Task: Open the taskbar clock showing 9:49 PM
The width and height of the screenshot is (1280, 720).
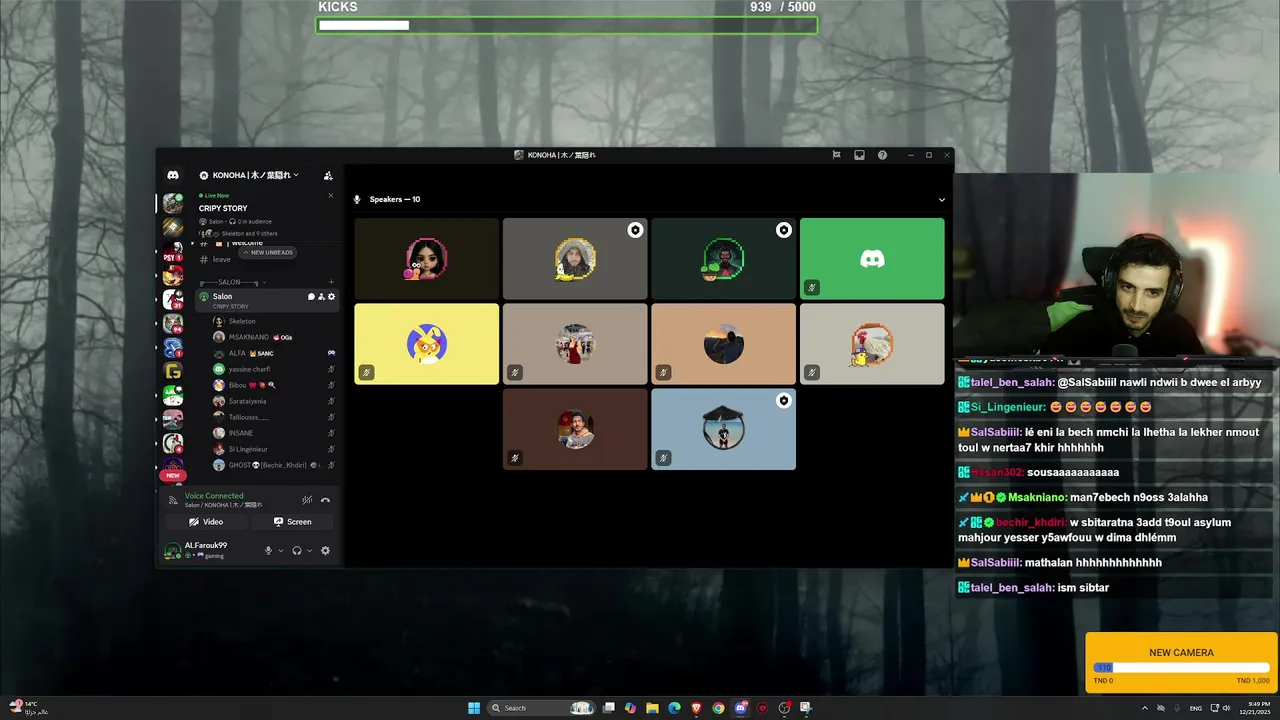Action: (x=1253, y=708)
